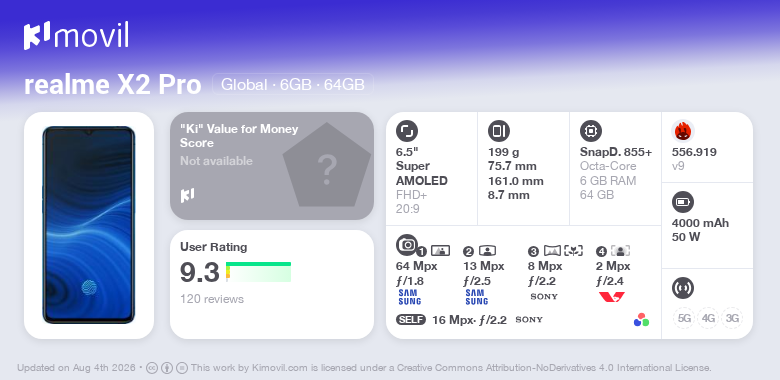This screenshot has width=780, height=380.
Task: Click the color filter dots icon
Action: click(641, 320)
